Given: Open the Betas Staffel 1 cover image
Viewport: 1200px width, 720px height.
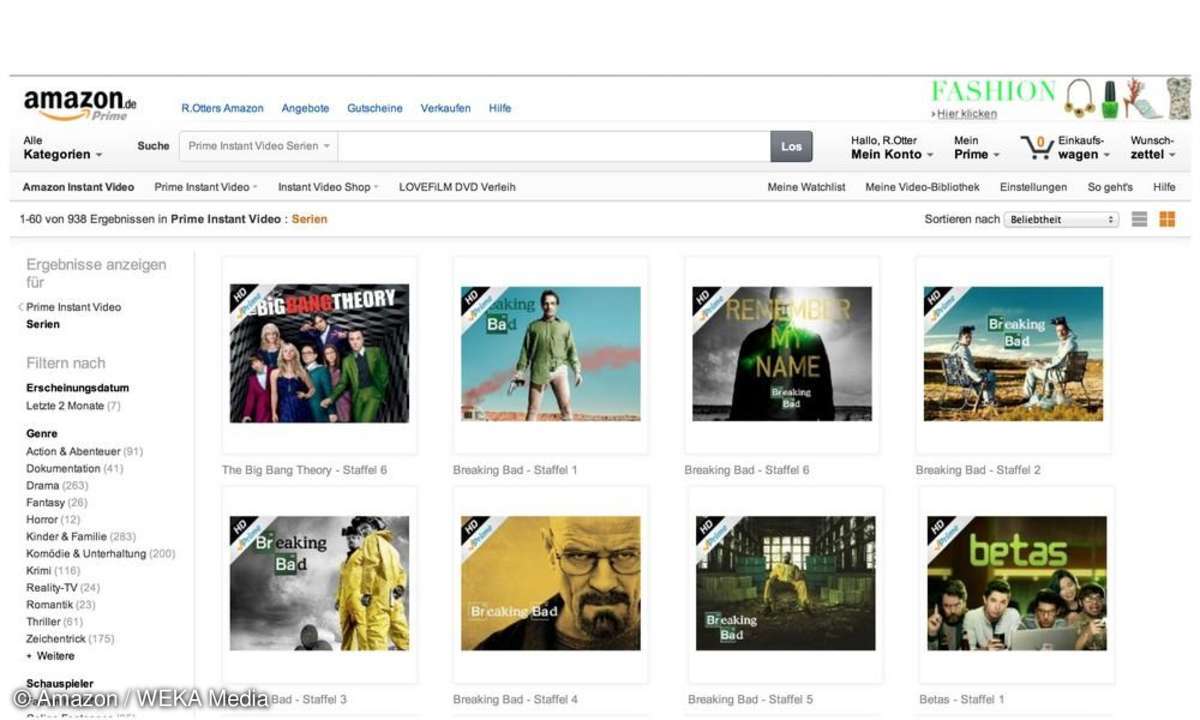Looking at the screenshot, I should click(x=1017, y=583).
